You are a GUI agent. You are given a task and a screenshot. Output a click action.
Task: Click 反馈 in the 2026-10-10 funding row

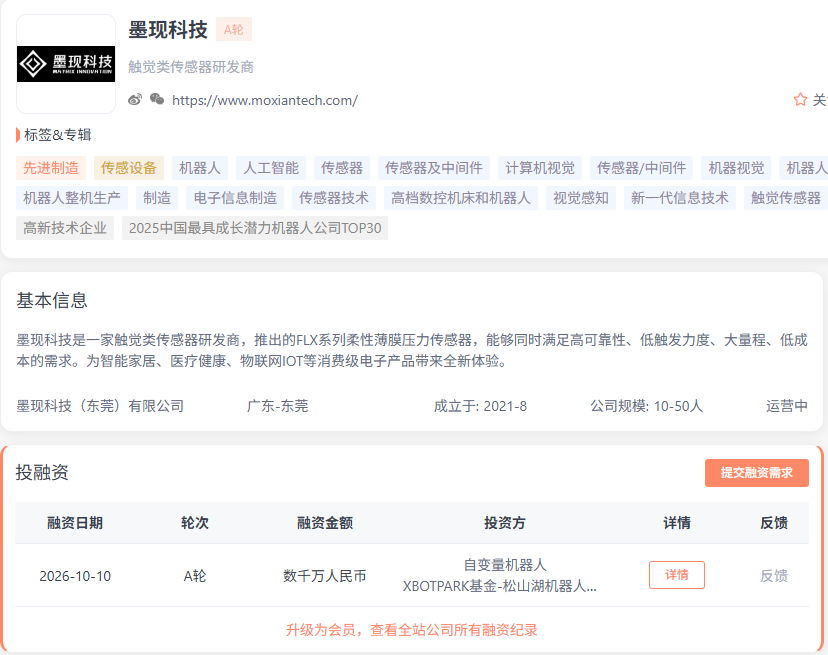774,575
